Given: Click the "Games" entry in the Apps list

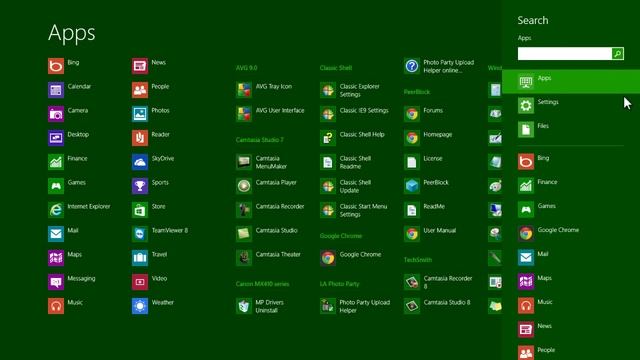Looking at the screenshot, I should coord(67,186).
